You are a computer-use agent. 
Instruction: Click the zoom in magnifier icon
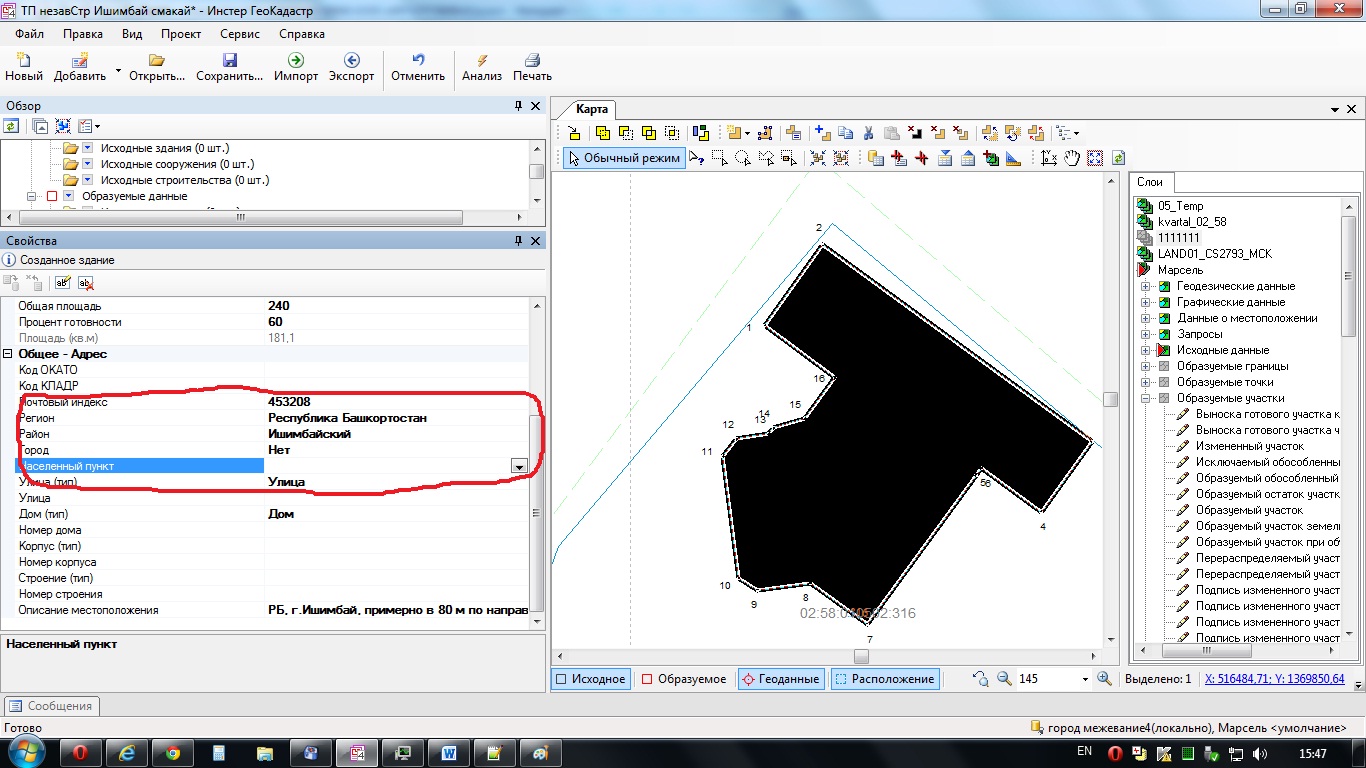(x=1104, y=679)
